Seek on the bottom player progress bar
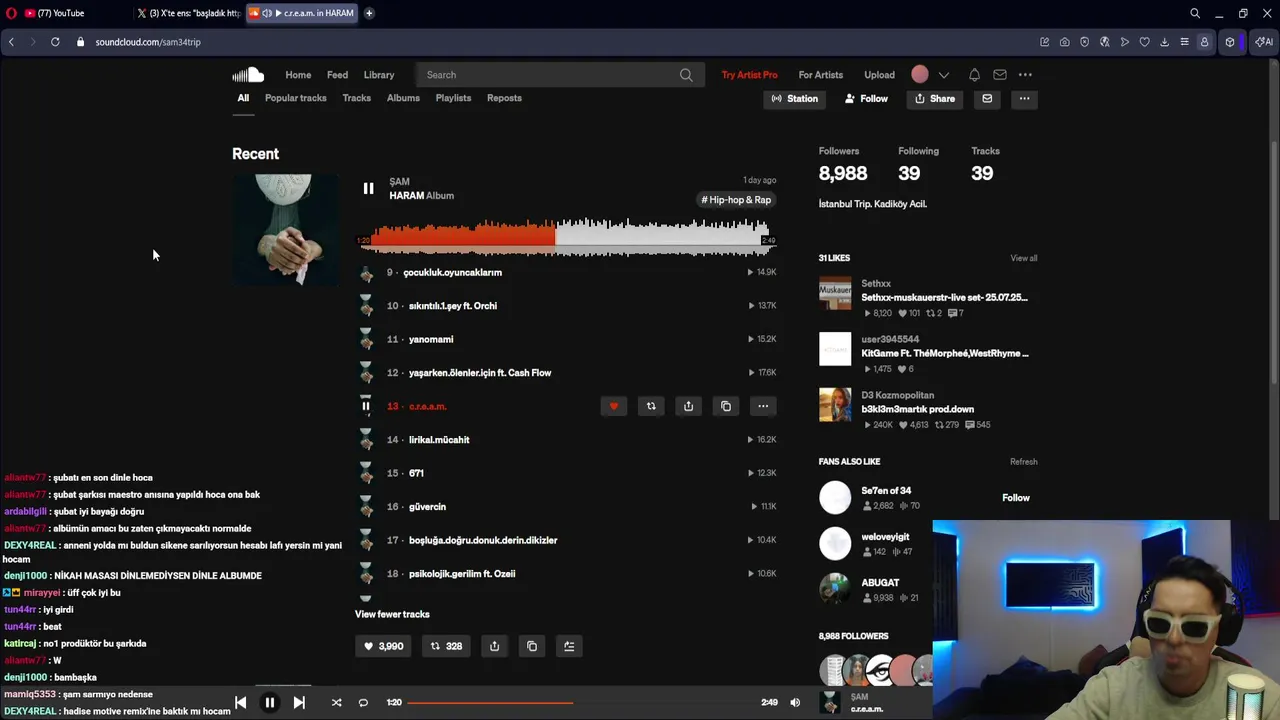The height and width of the screenshot is (720, 1280). click(x=581, y=702)
